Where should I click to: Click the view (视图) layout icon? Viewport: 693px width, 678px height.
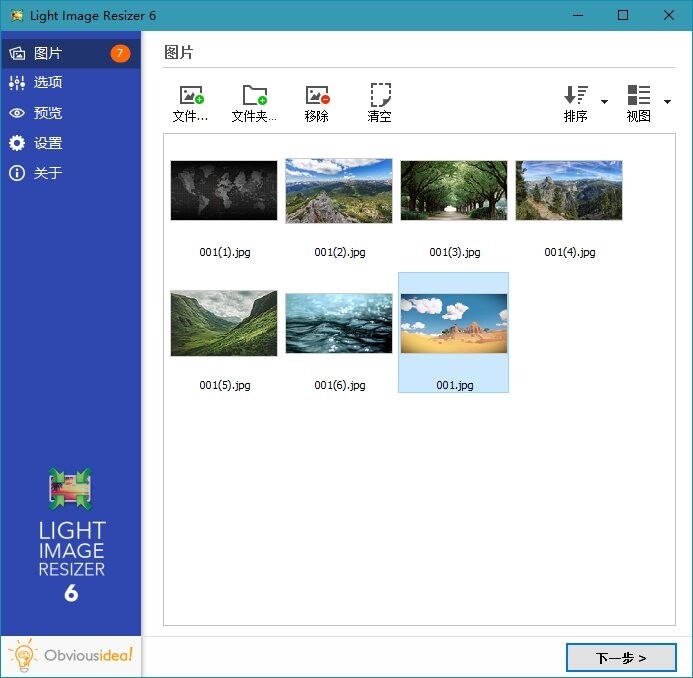point(638,96)
